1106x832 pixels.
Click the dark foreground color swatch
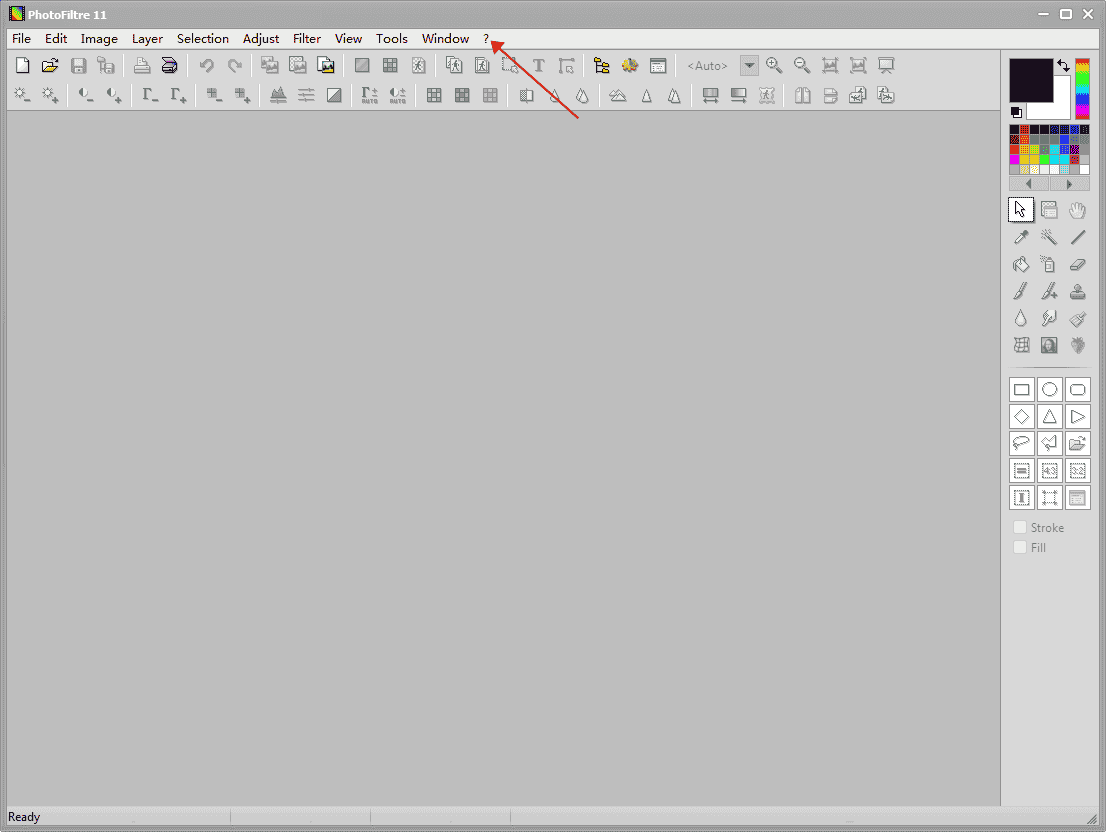(x=1031, y=80)
